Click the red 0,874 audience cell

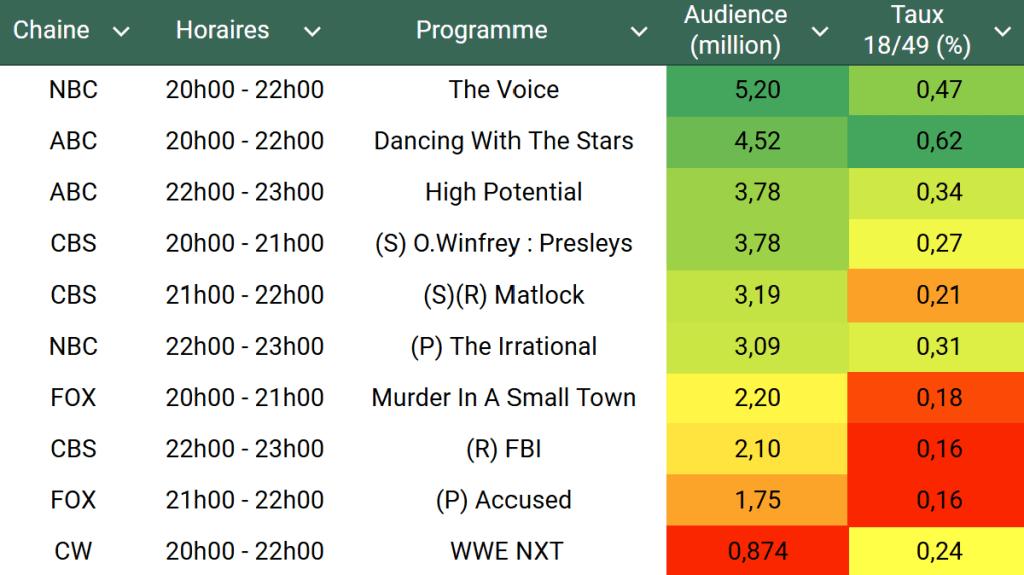tap(757, 551)
